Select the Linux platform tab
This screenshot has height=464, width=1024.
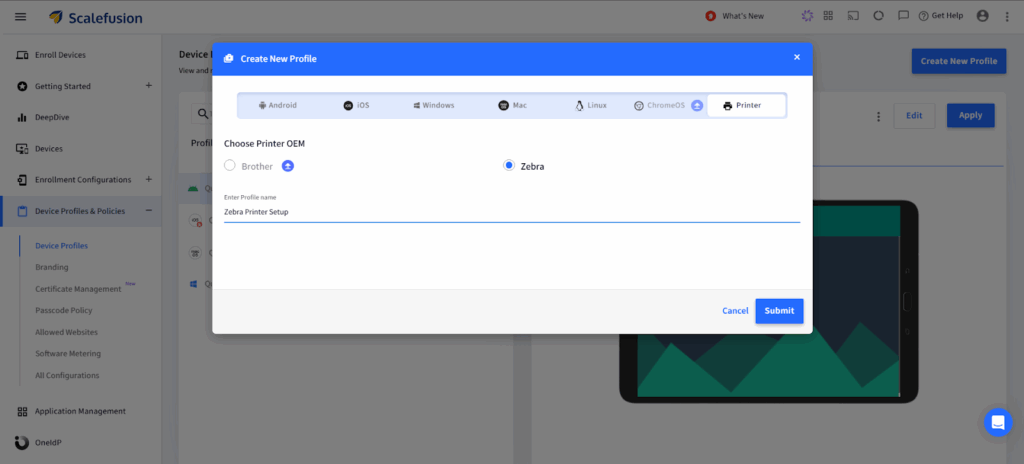590,105
